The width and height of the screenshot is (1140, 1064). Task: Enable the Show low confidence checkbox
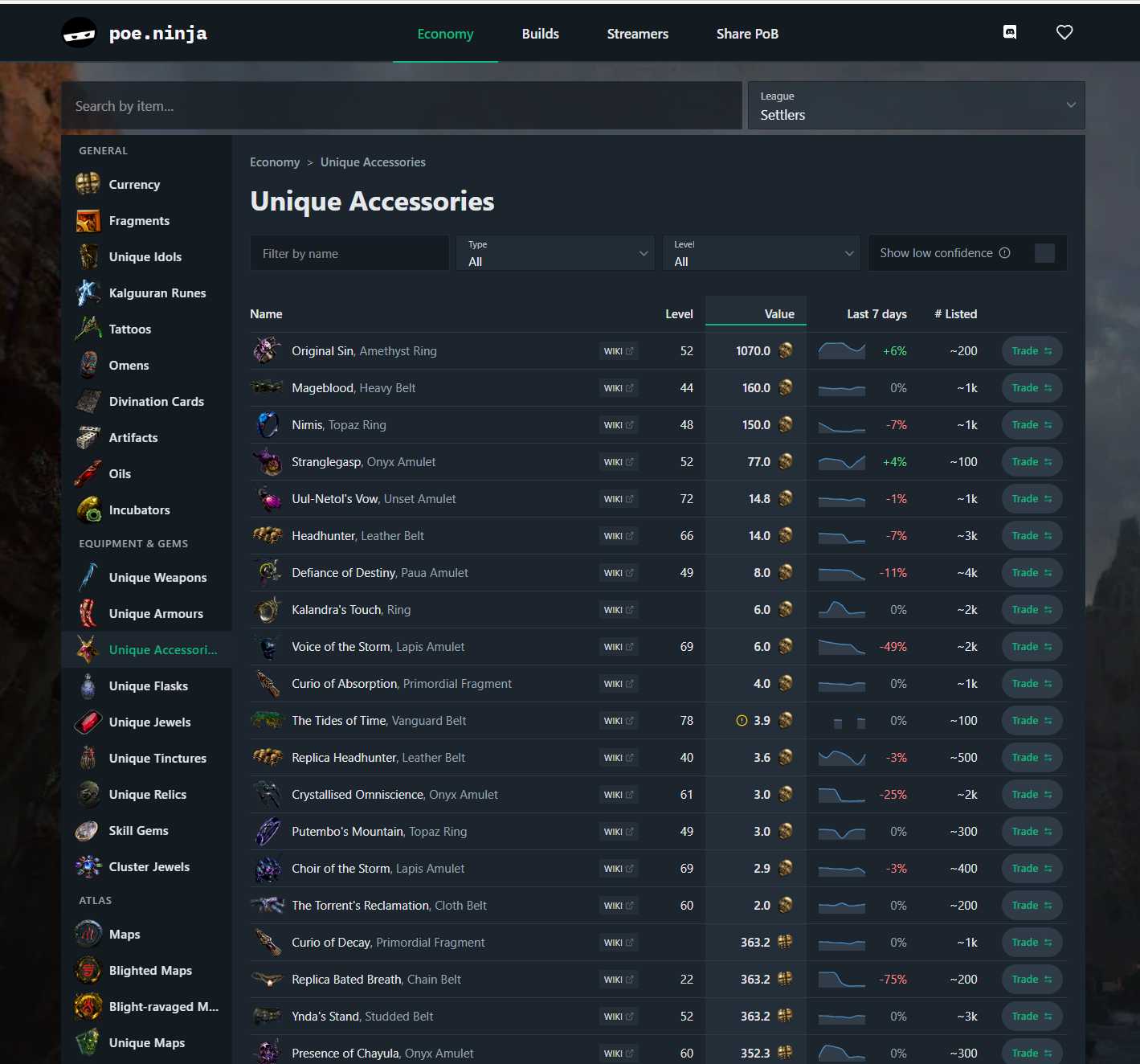[1044, 253]
